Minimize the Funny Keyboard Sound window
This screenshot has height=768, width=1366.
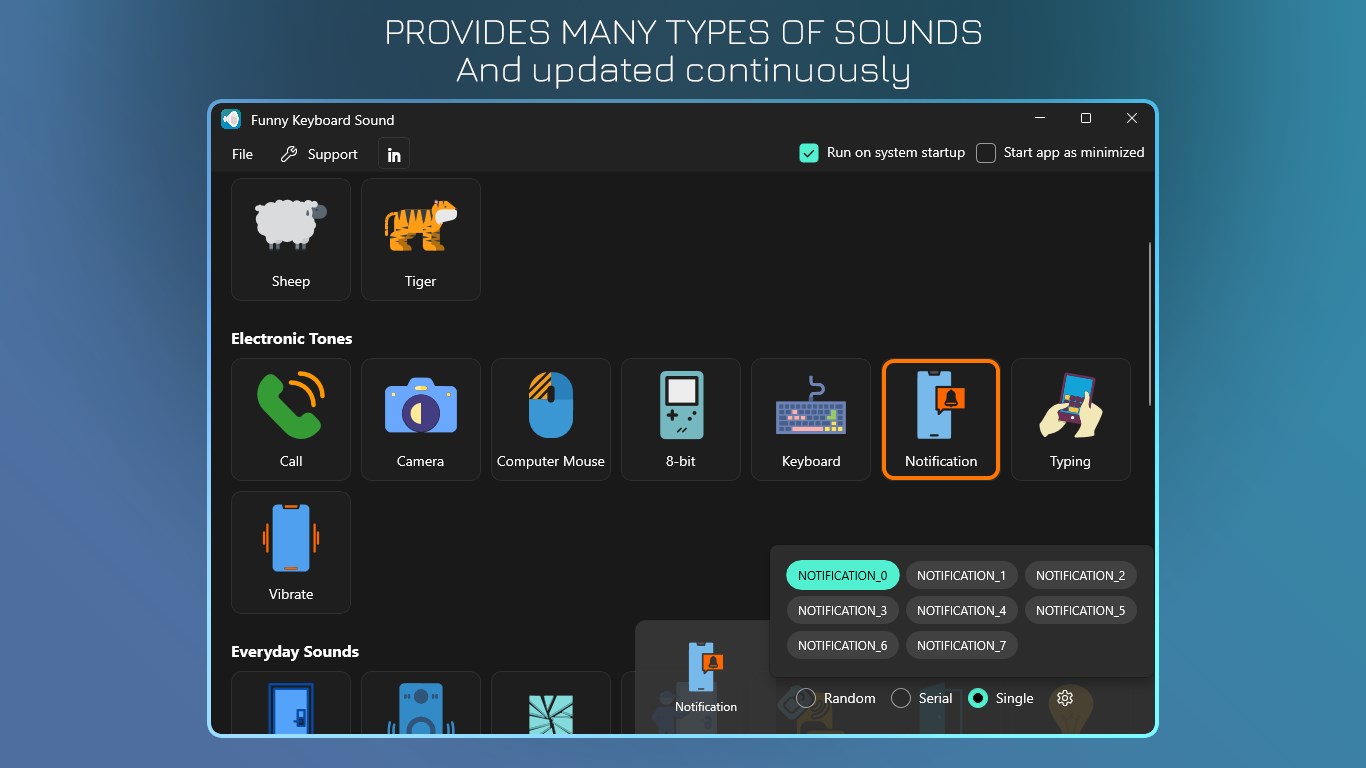1040,118
